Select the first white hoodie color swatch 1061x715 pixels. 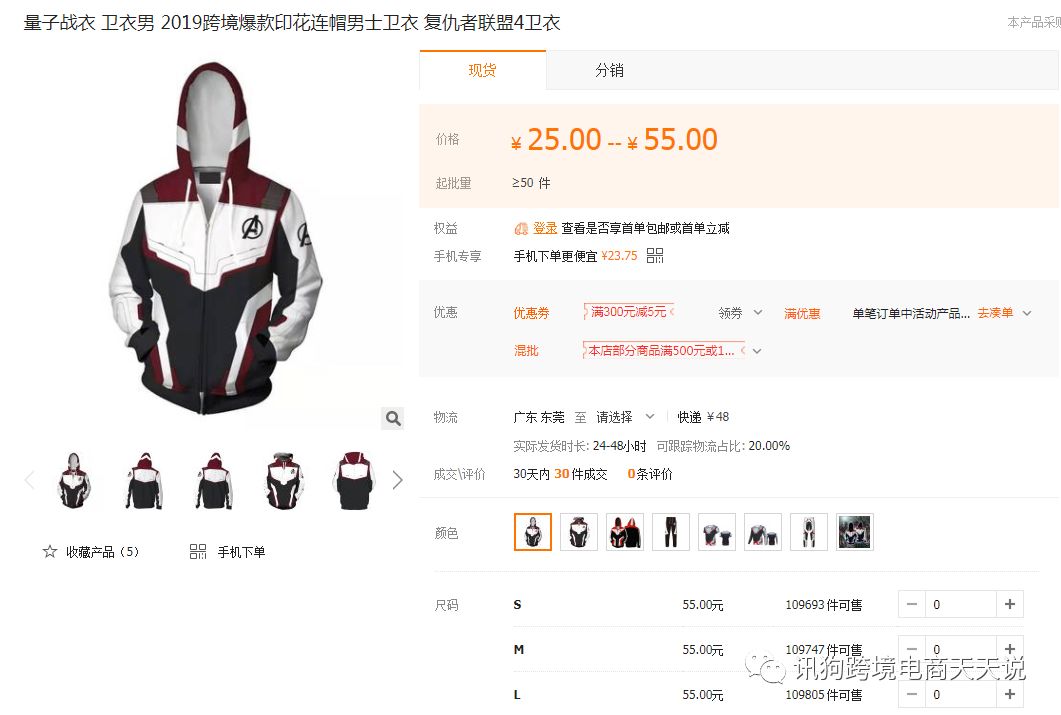pos(533,532)
